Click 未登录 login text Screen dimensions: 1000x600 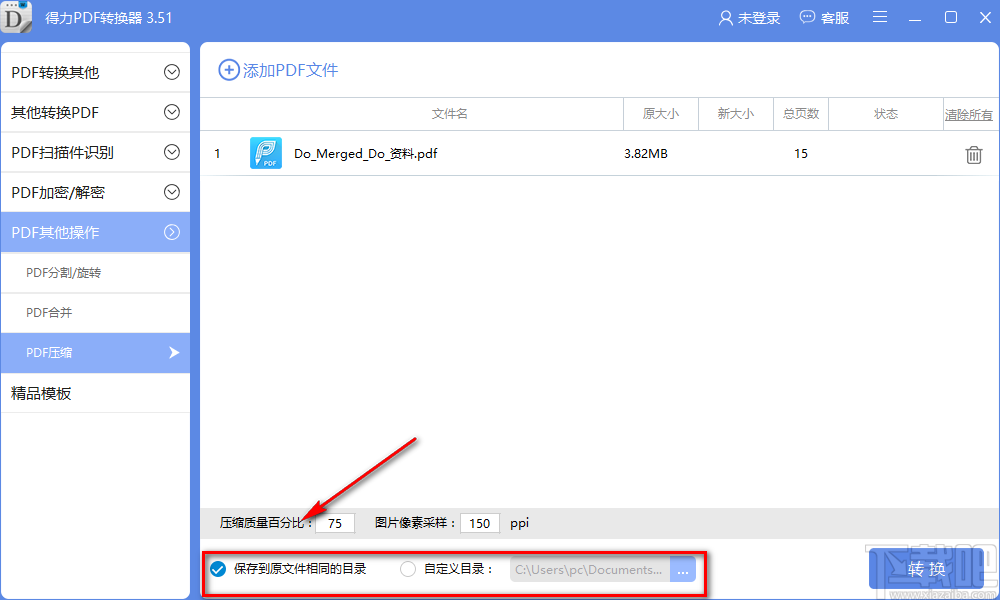(759, 18)
